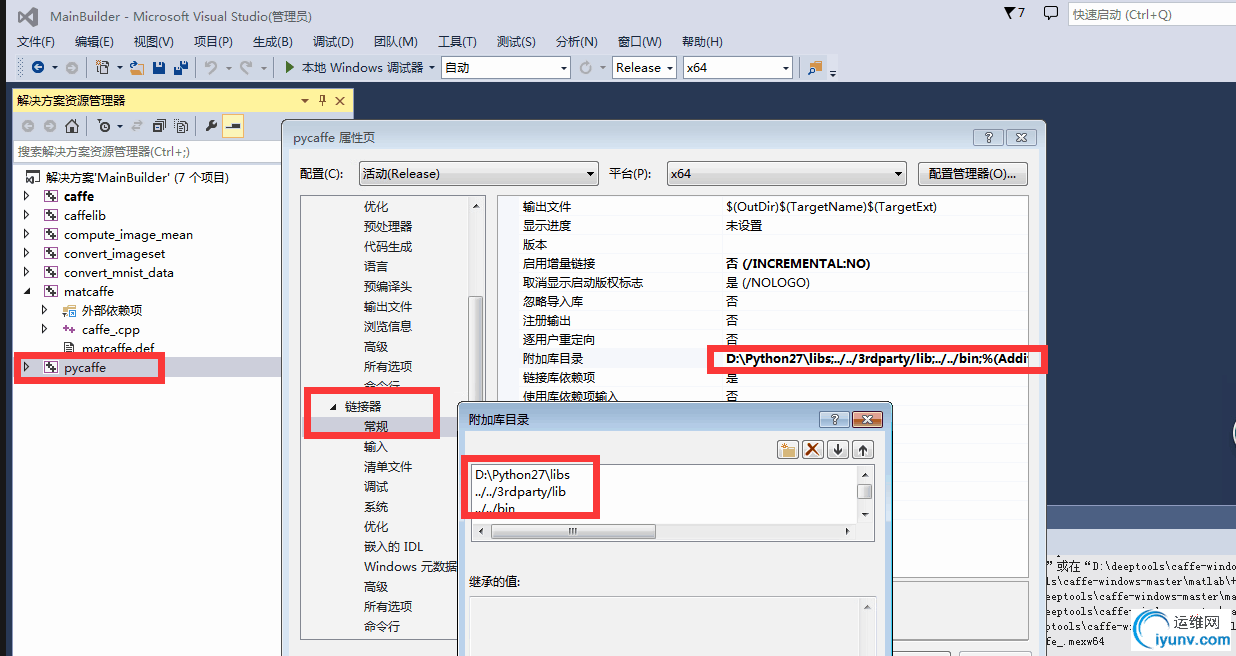Expand the caffe project node
Screen dimensions: 1236x656
coord(27,196)
